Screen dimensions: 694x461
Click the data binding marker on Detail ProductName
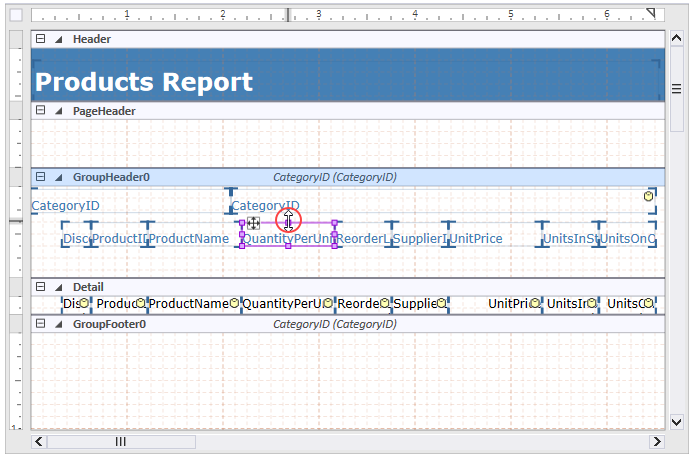tap(233, 303)
